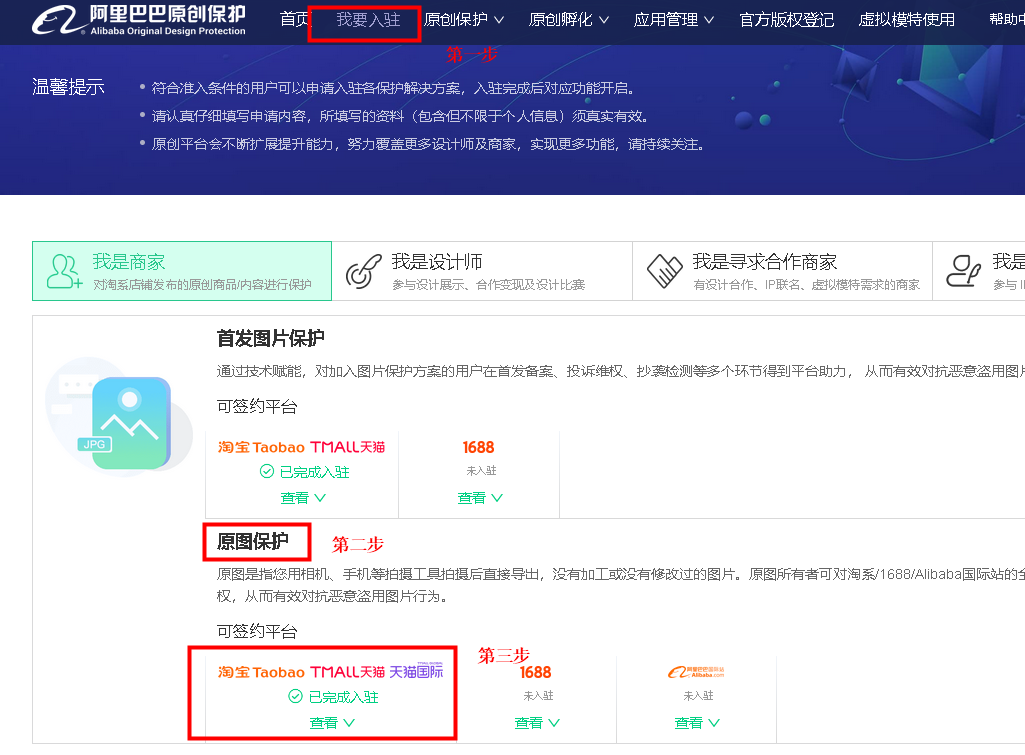Expand 查看 for Taobao Tmall in 首发图片保护
1025x755 pixels.
(303, 498)
